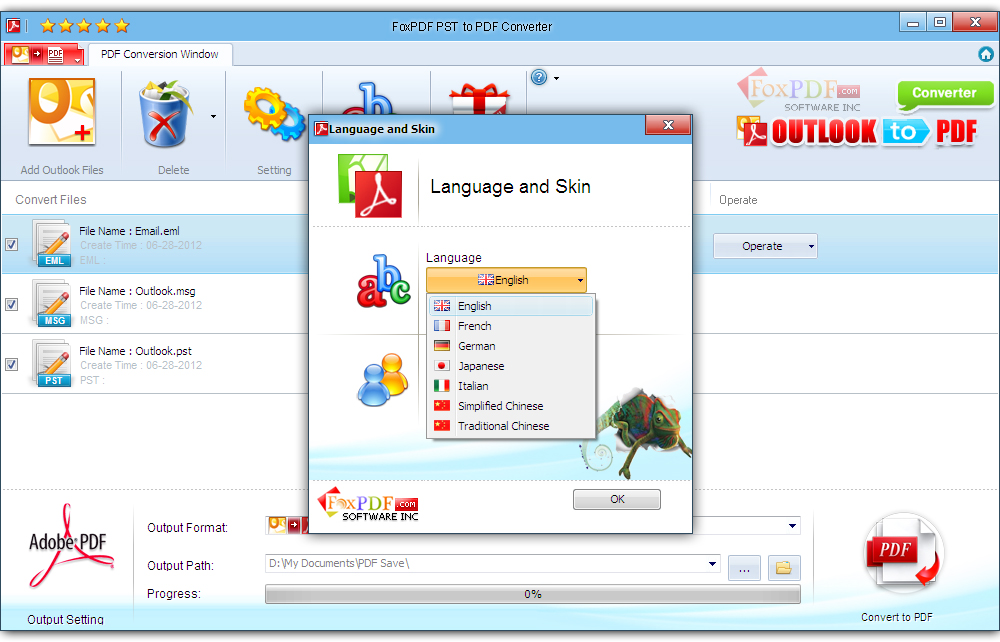The height and width of the screenshot is (642, 1000).
Task: Click the OUTLOOK to PDF banner
Action: pyautogui.click(x=857, y=131)
